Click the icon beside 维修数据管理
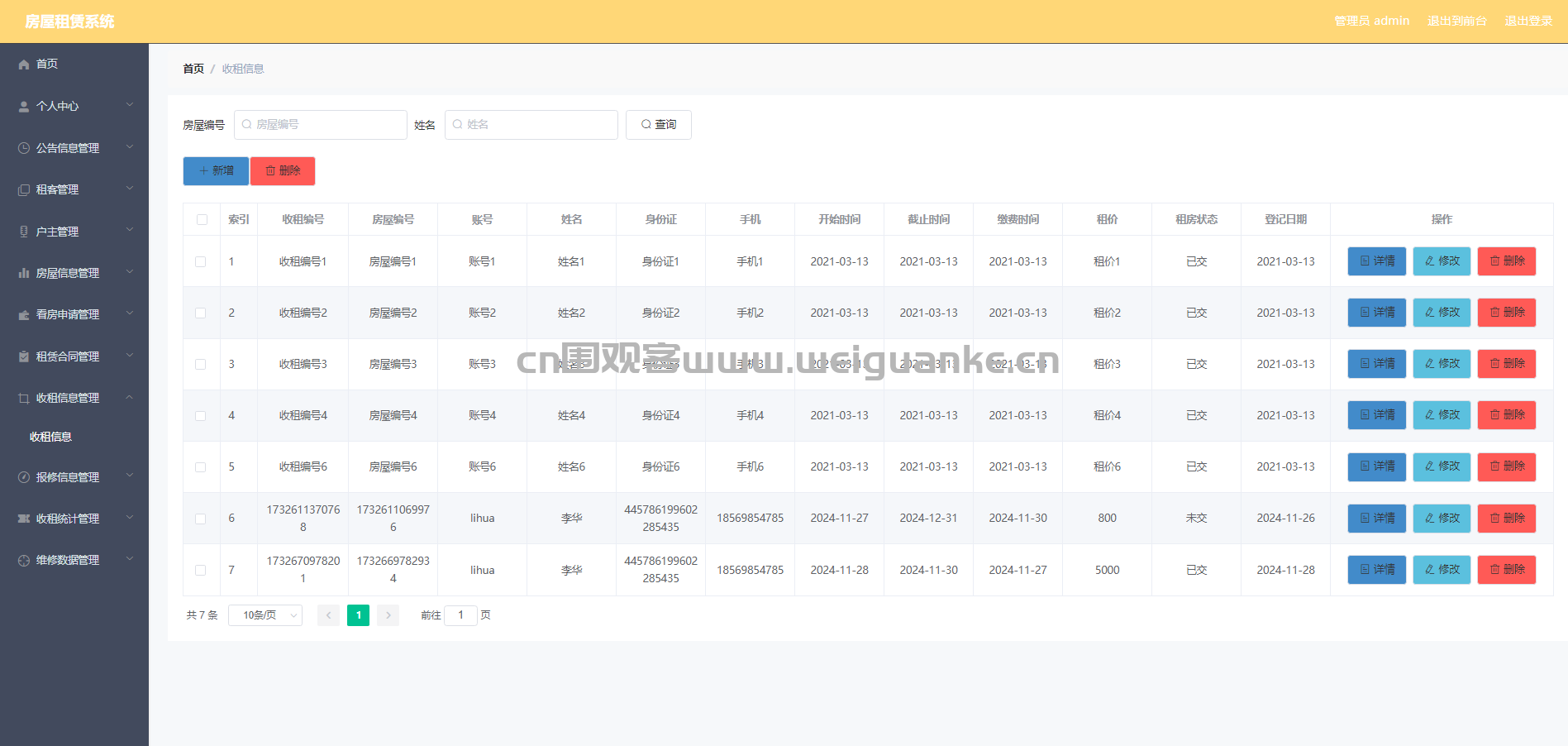 pos(24,561)
